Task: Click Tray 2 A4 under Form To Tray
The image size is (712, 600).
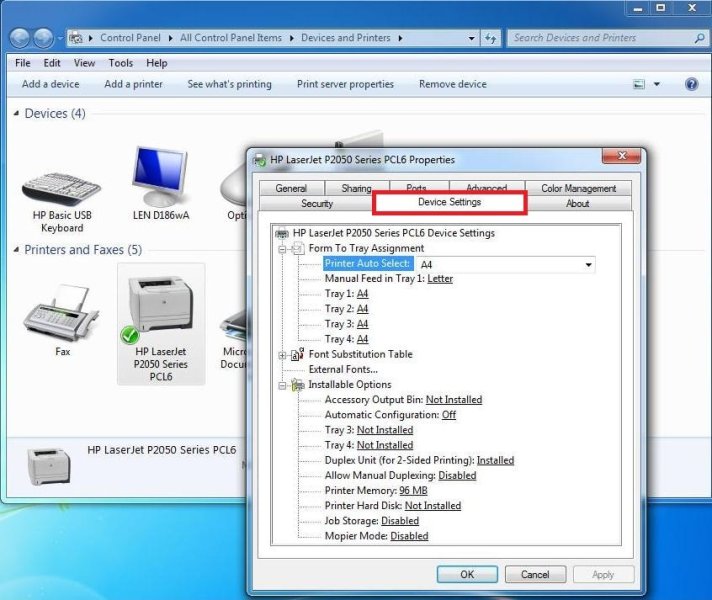Action: pos(362,309)
